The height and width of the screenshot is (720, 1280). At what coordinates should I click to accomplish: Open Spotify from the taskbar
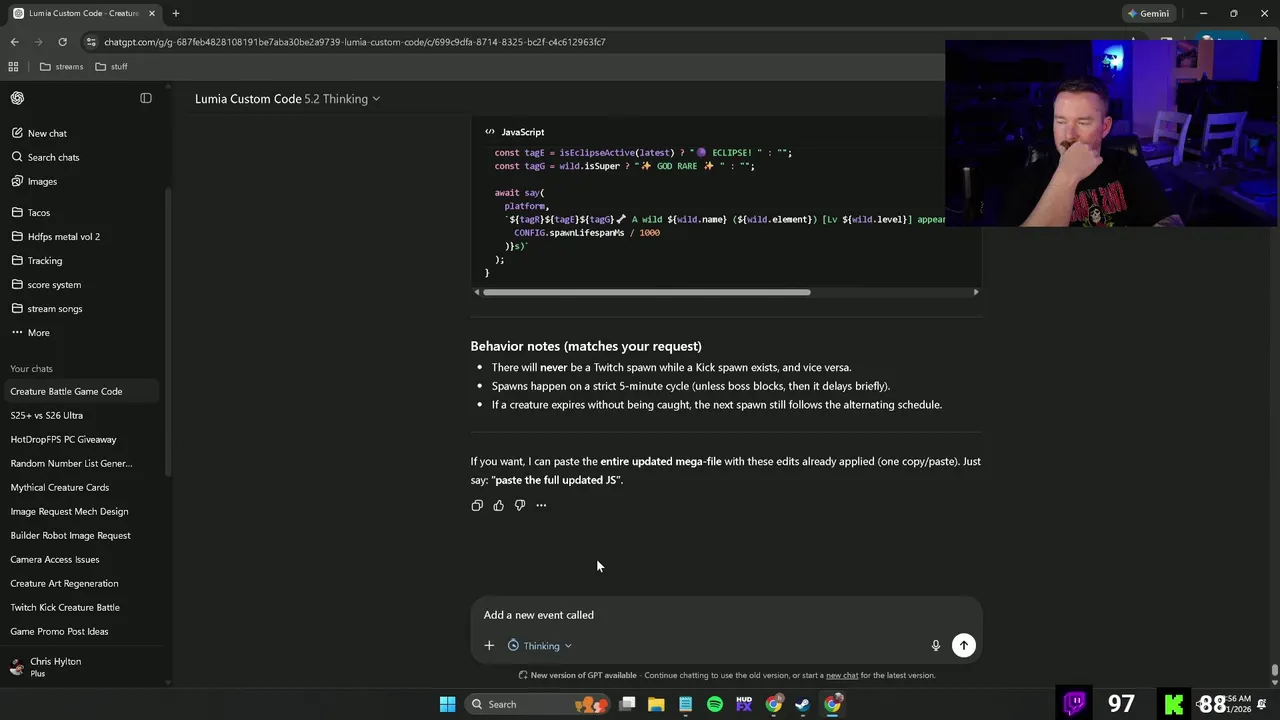coord(714,704)
